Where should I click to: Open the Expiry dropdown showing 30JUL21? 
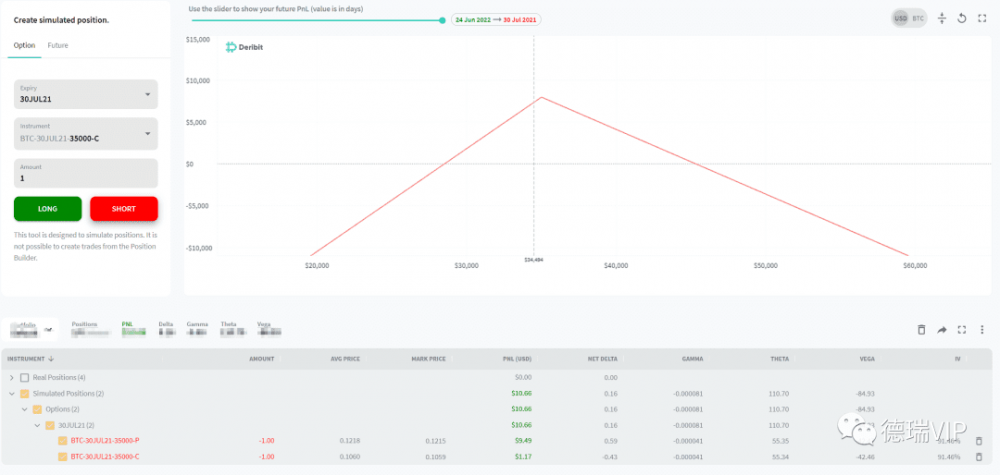pyautogui.click(x=86, y=95)
